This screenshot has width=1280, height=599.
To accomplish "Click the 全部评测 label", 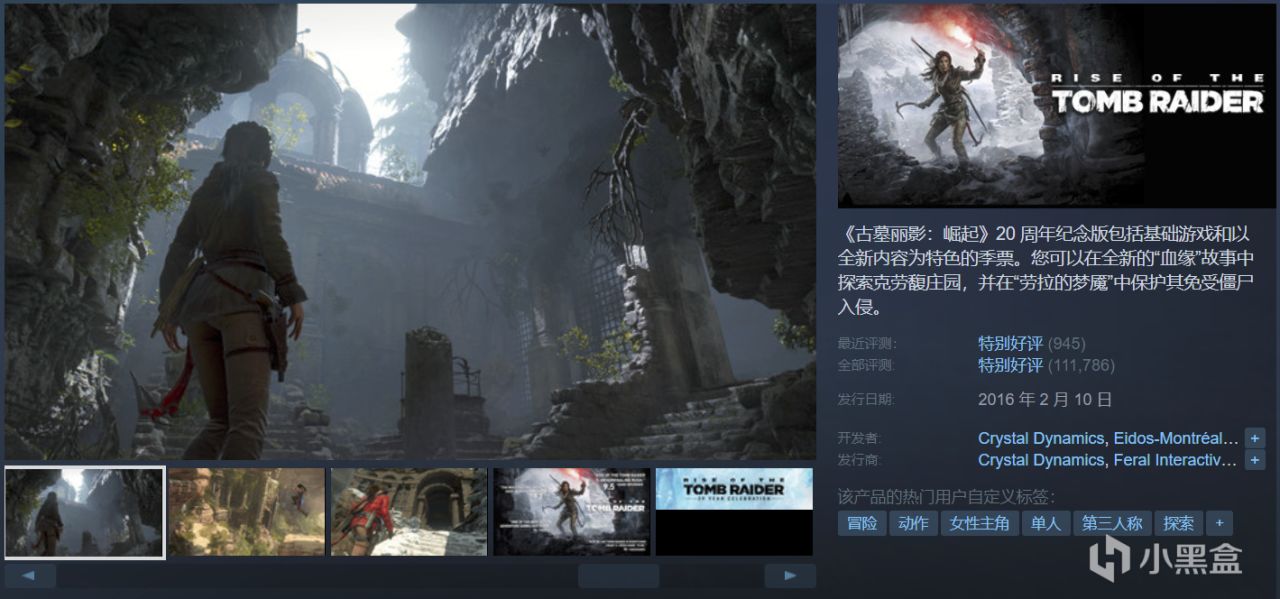I will [866, 366].
